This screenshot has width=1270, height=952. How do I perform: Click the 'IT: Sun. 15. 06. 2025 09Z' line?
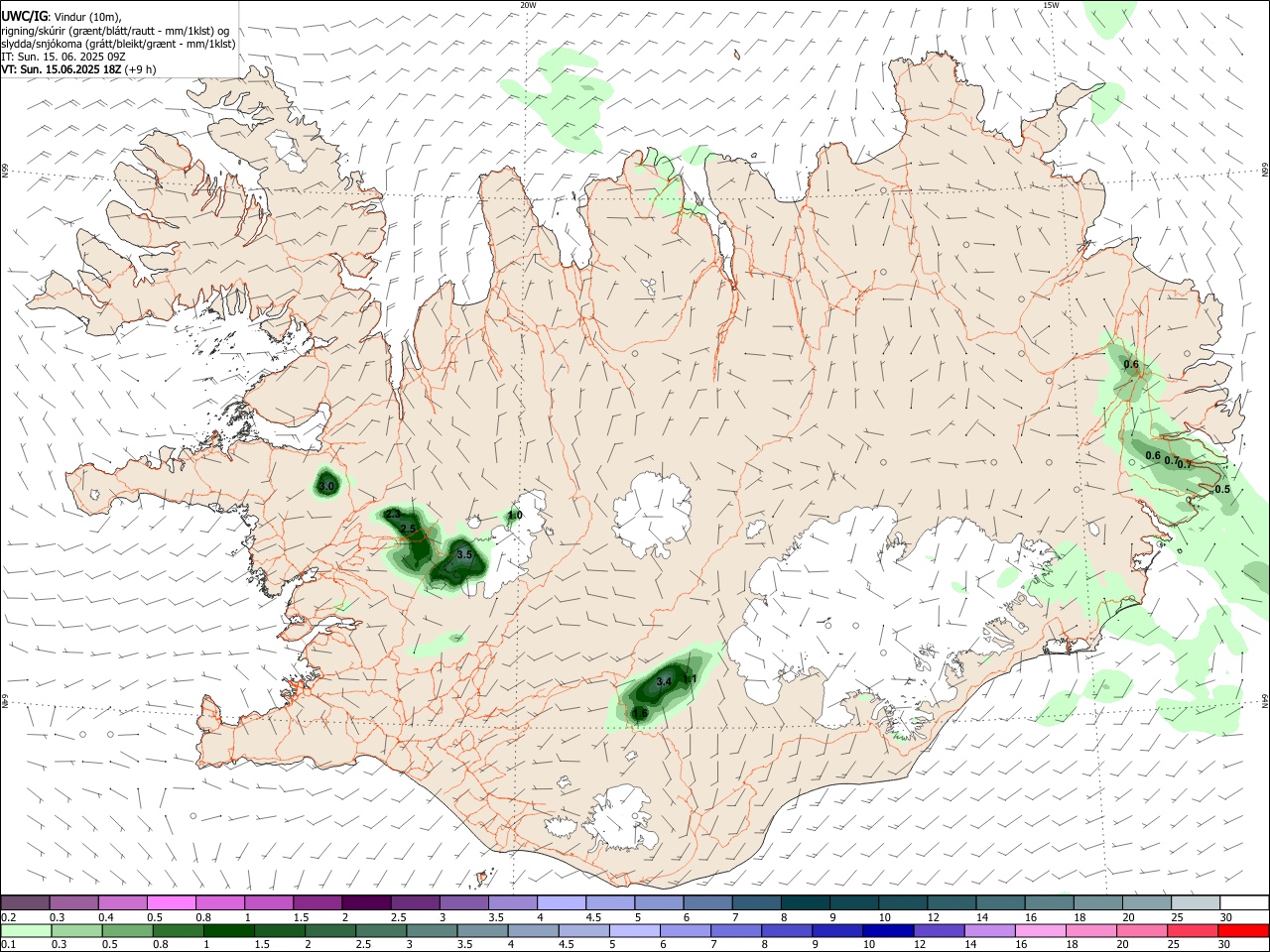(x=63, y=57)
